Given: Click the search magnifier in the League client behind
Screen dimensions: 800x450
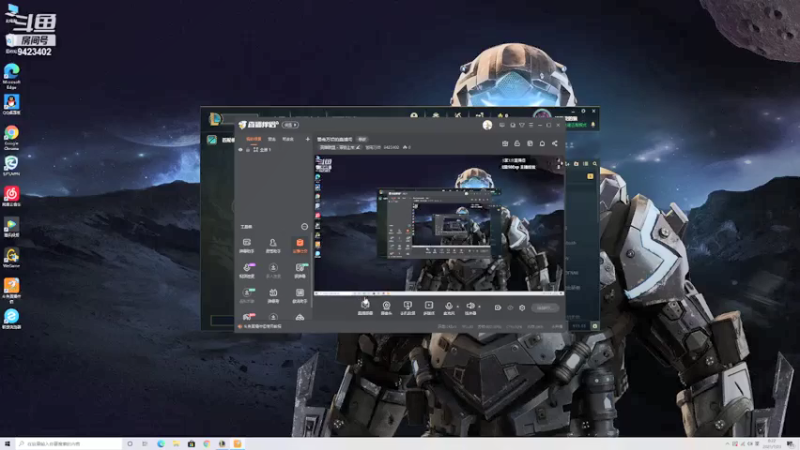Looking at the screenshot, I should (x=595, y=164).
